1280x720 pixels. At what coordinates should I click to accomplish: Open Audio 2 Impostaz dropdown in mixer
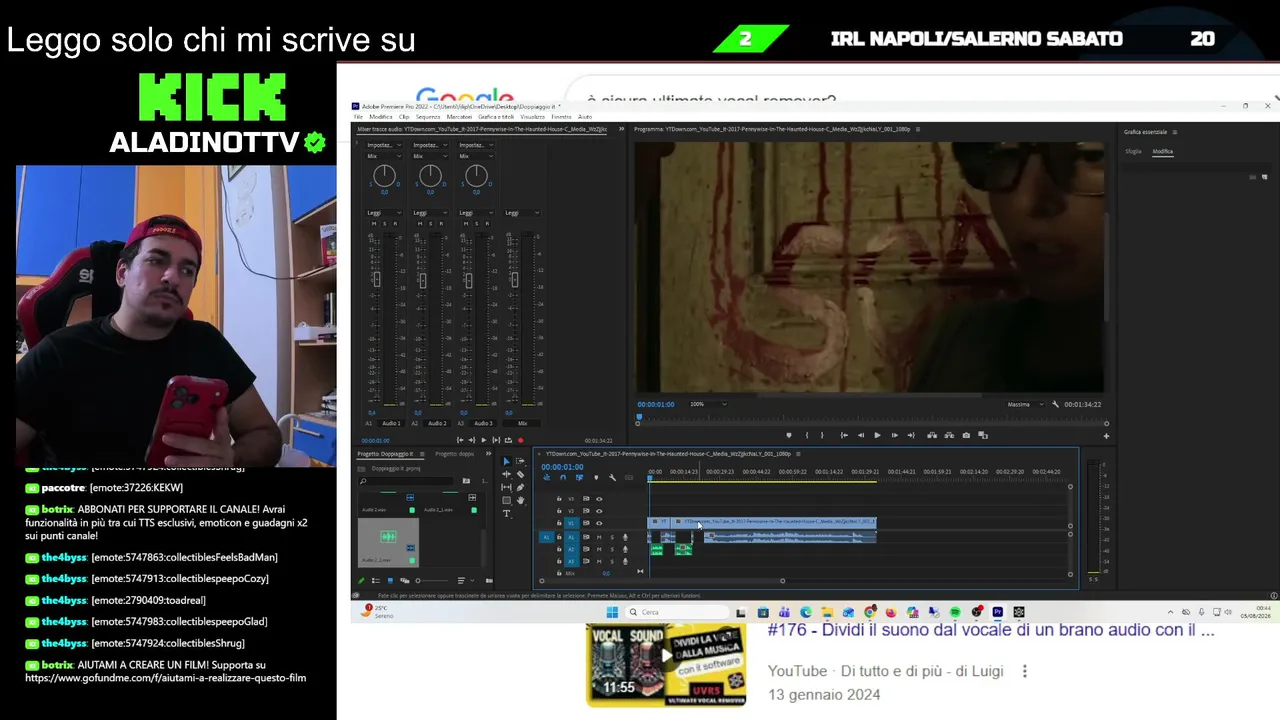(x=430, y=145)
